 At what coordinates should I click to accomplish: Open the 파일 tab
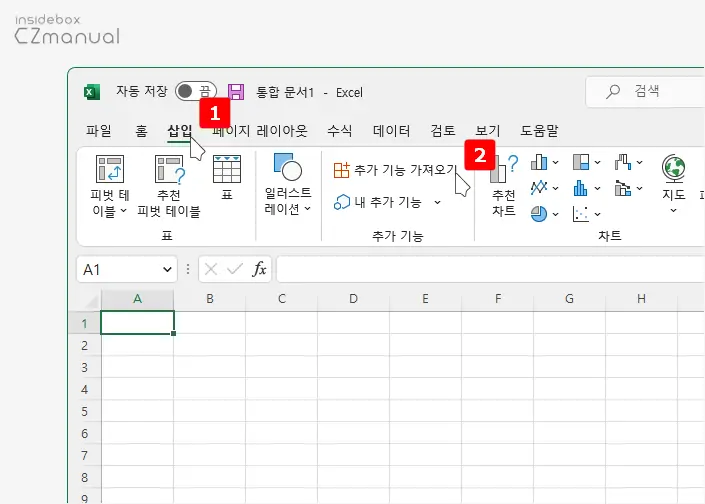point(99,131)
